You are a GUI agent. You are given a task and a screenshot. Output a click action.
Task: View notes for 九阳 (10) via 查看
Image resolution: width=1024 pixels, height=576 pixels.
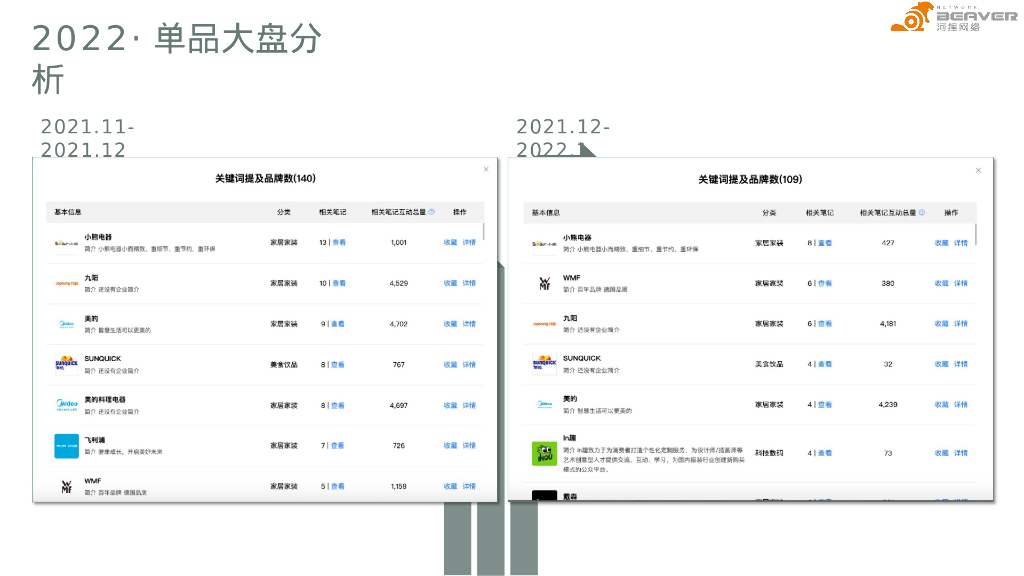click(339, 283)
